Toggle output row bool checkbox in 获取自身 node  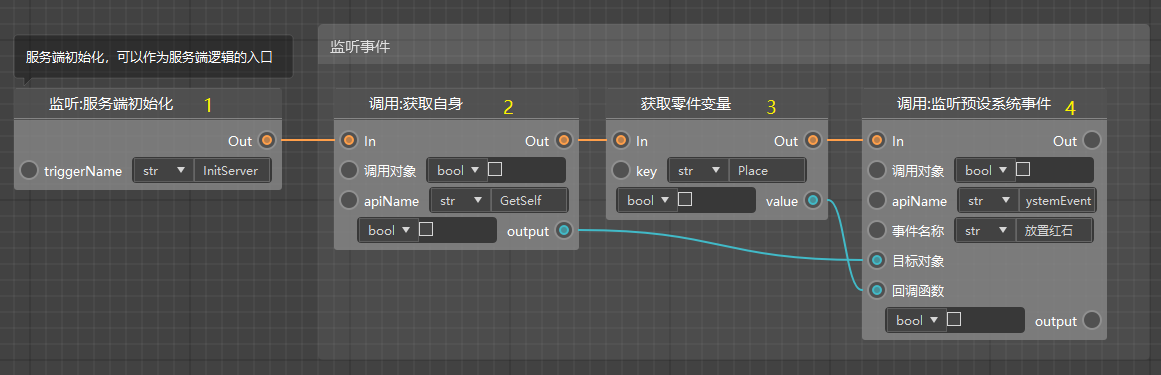426,230
